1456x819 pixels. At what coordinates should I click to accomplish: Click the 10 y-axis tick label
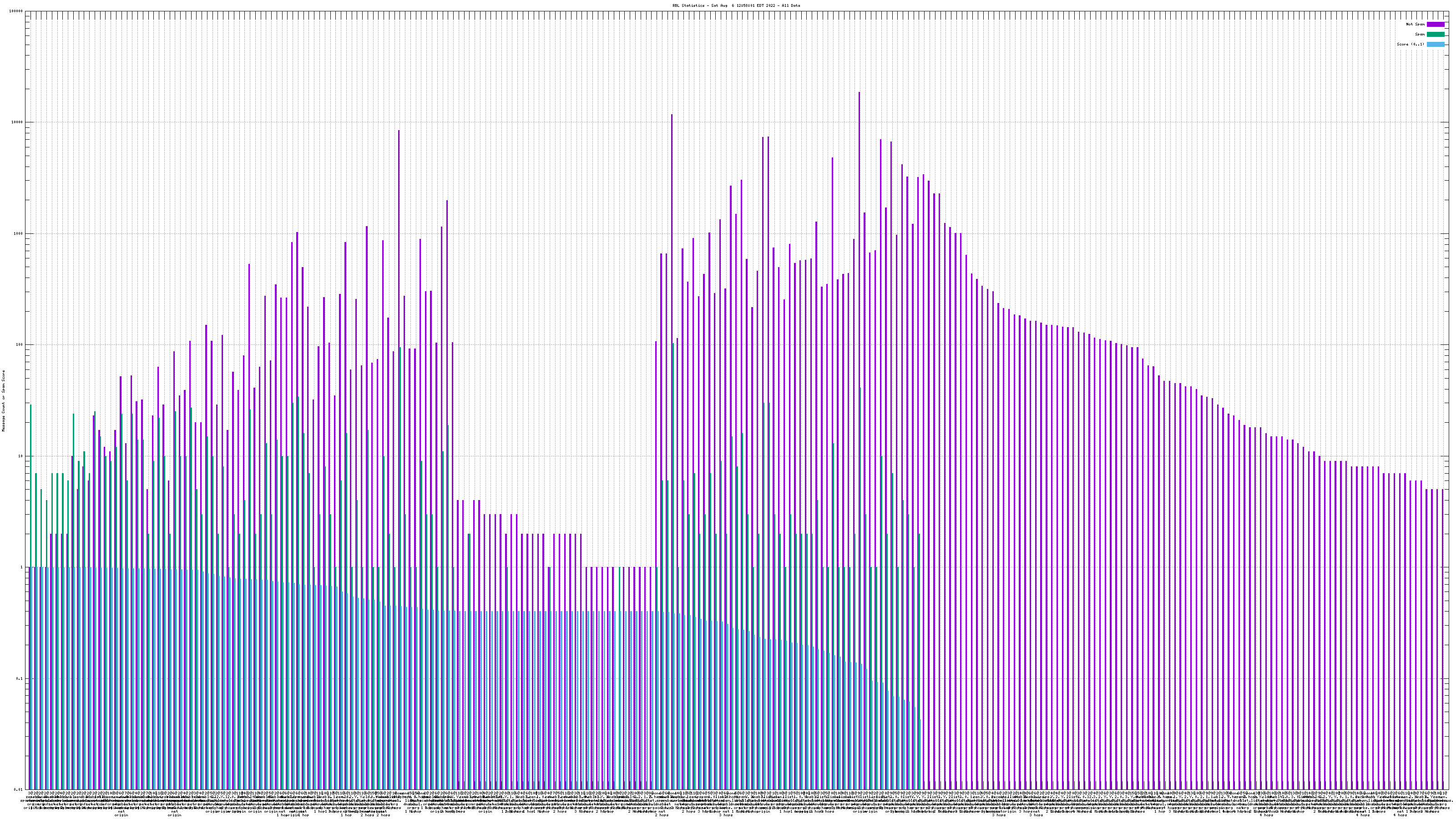click(x=21, y=456)
